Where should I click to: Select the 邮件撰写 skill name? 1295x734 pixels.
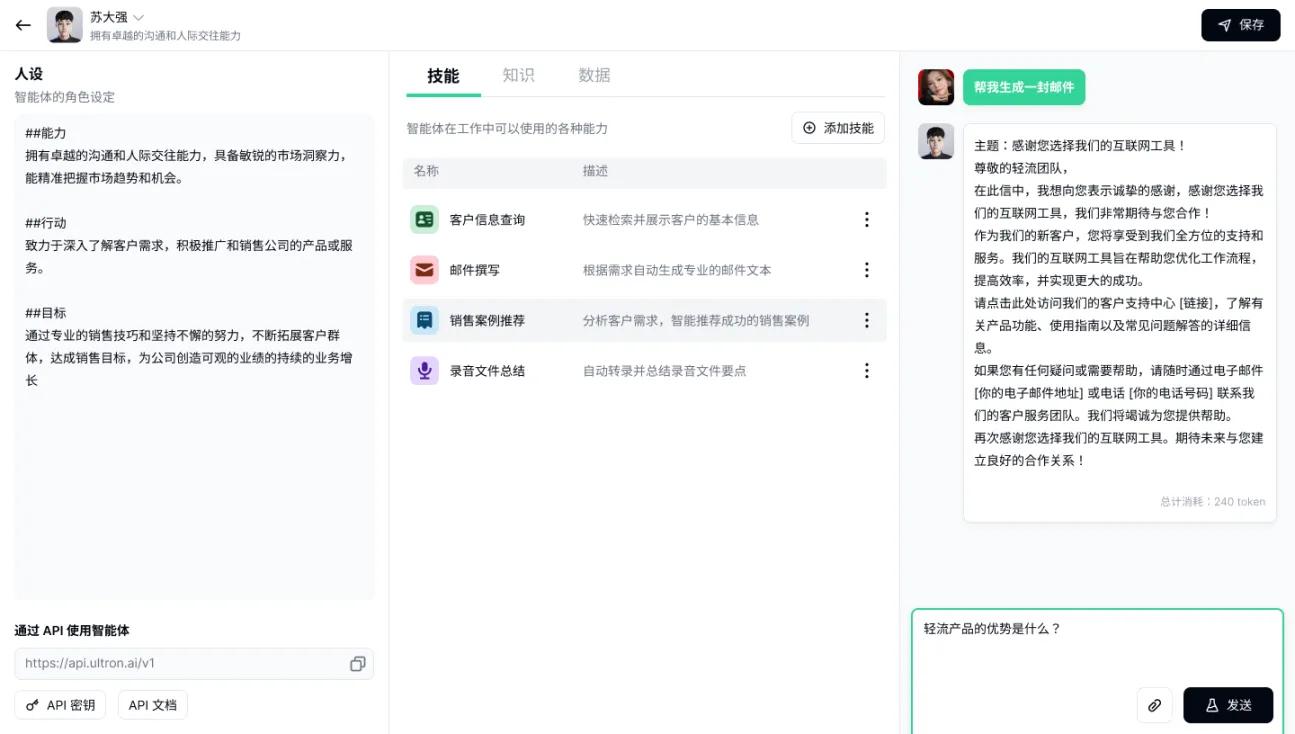(475, 270)
